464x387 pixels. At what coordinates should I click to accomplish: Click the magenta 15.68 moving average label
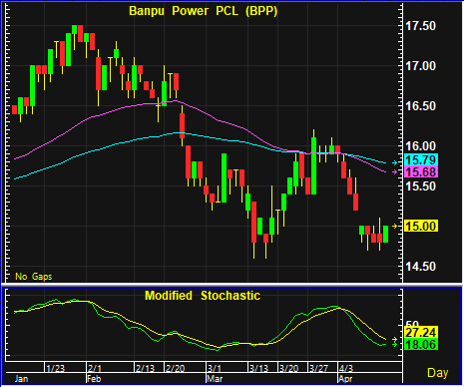click(x=421, y=172)
